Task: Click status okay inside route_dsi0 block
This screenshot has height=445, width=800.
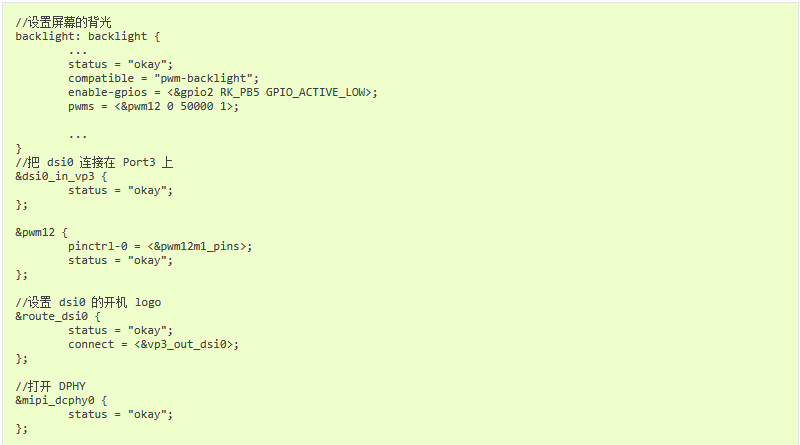Action: [x=120, y=331]
